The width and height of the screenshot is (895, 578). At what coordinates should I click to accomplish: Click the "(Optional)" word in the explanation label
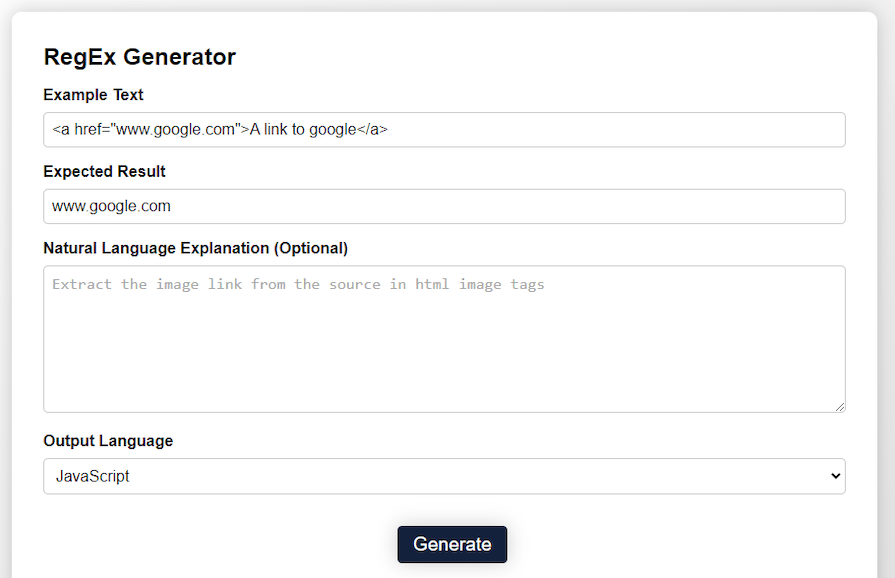click(311, 248)
